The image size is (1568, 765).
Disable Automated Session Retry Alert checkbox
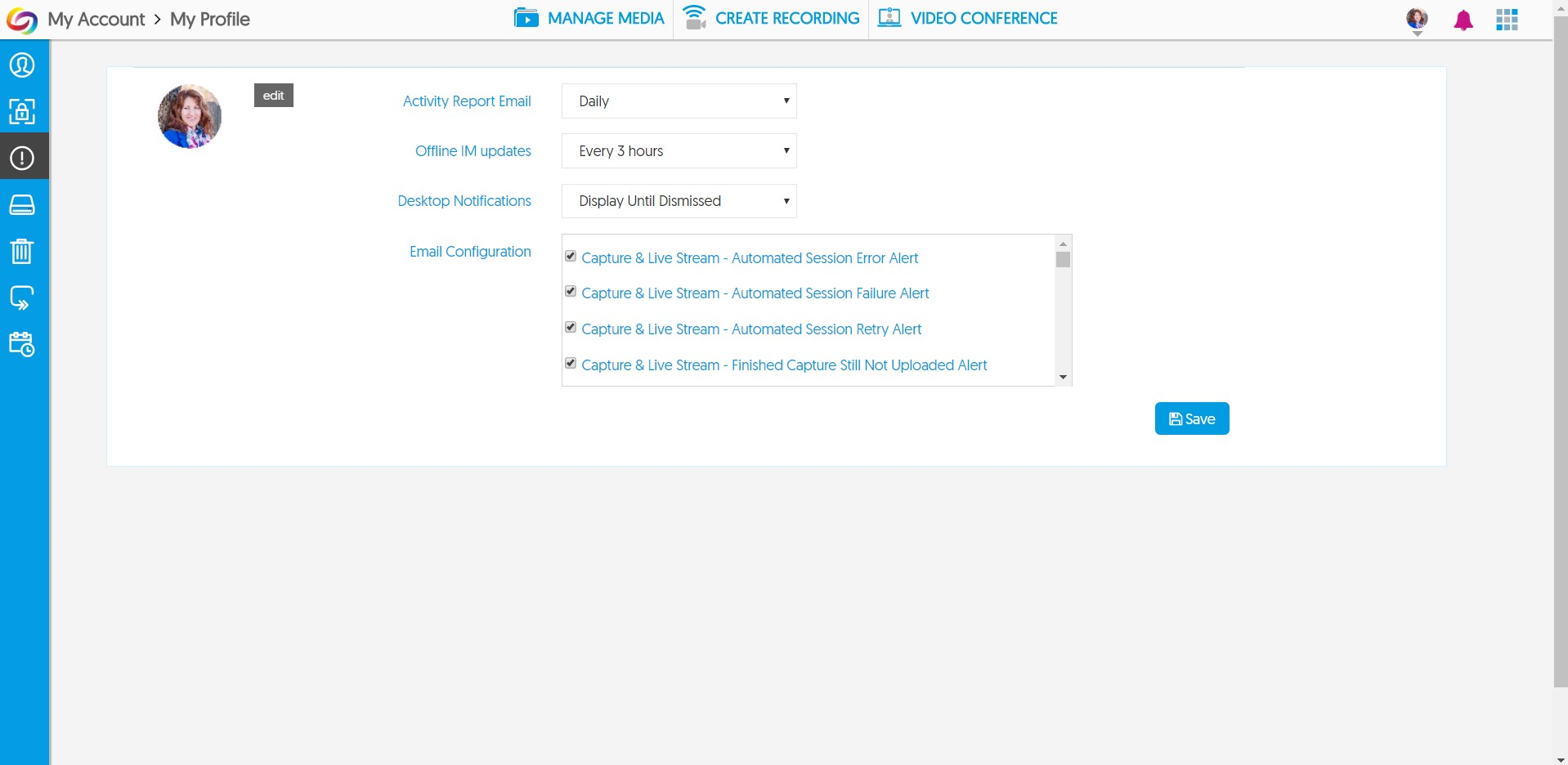click(x=571, y=328)
